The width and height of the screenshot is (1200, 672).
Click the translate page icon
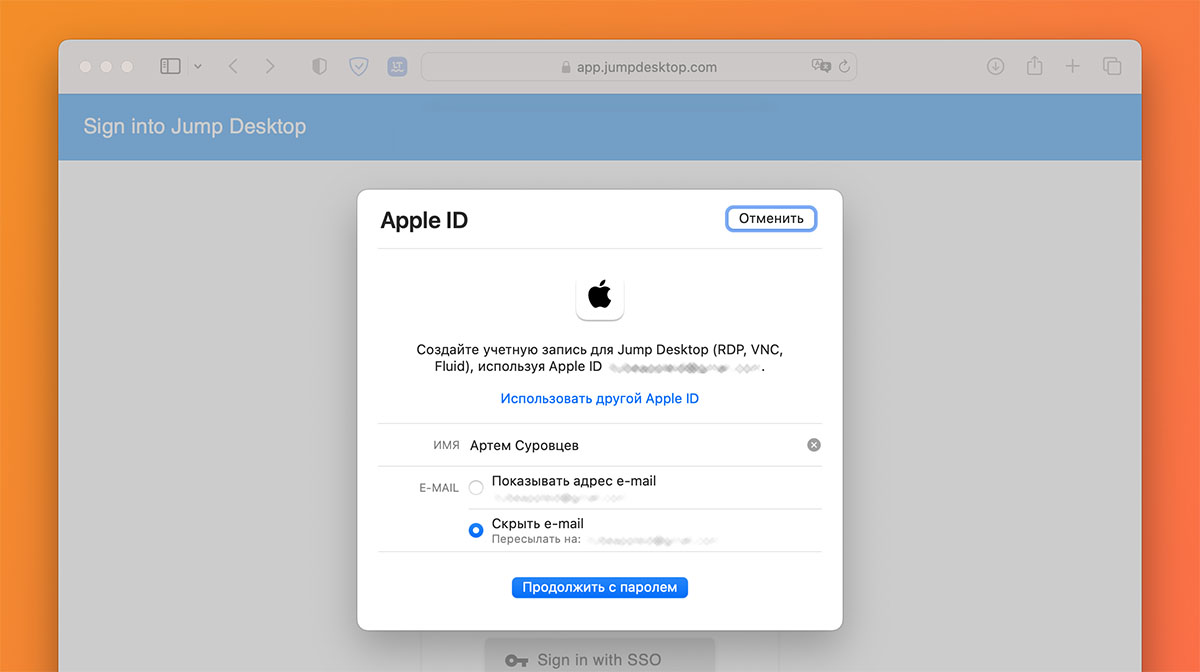tap(821, 66)
